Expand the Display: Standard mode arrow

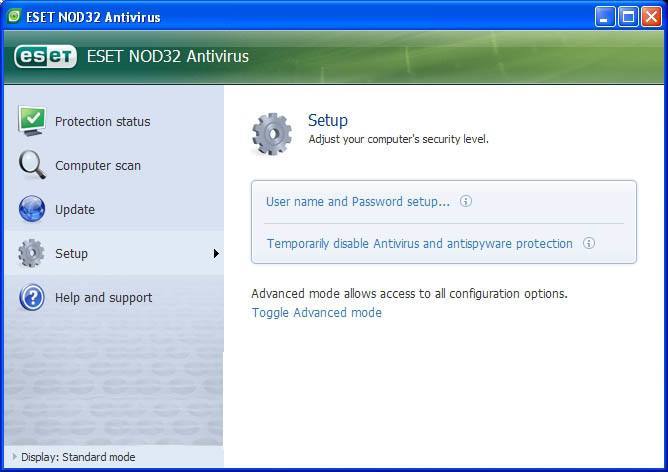point(14,457)
